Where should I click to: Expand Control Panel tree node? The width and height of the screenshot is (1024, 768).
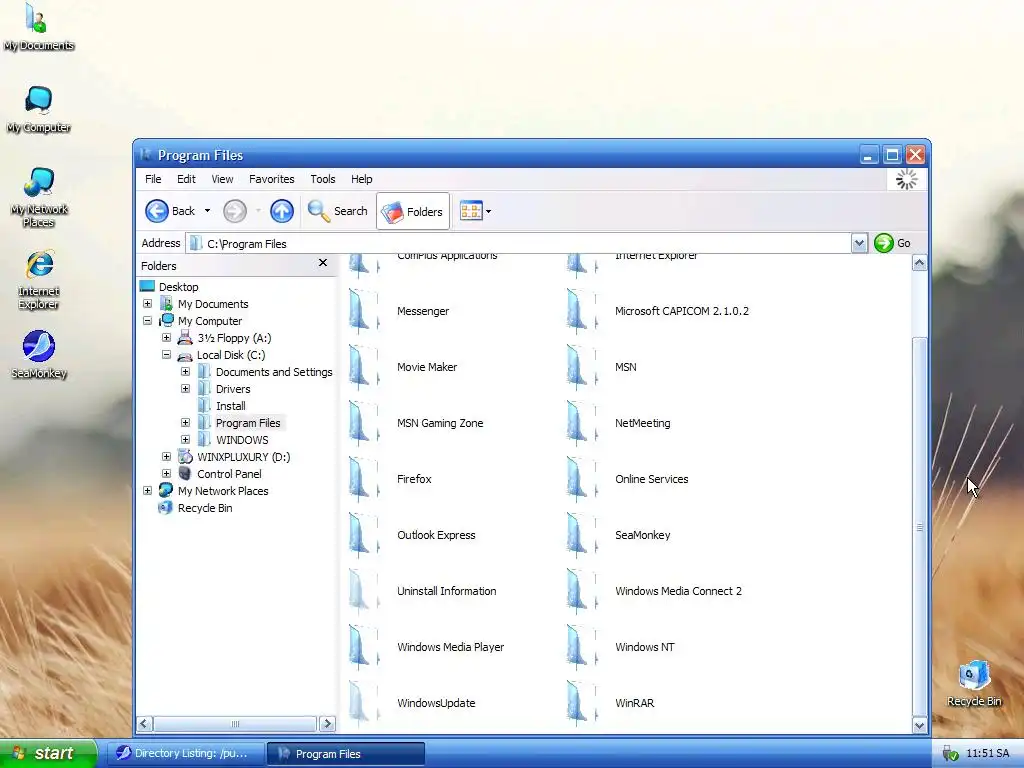point(167,473)
